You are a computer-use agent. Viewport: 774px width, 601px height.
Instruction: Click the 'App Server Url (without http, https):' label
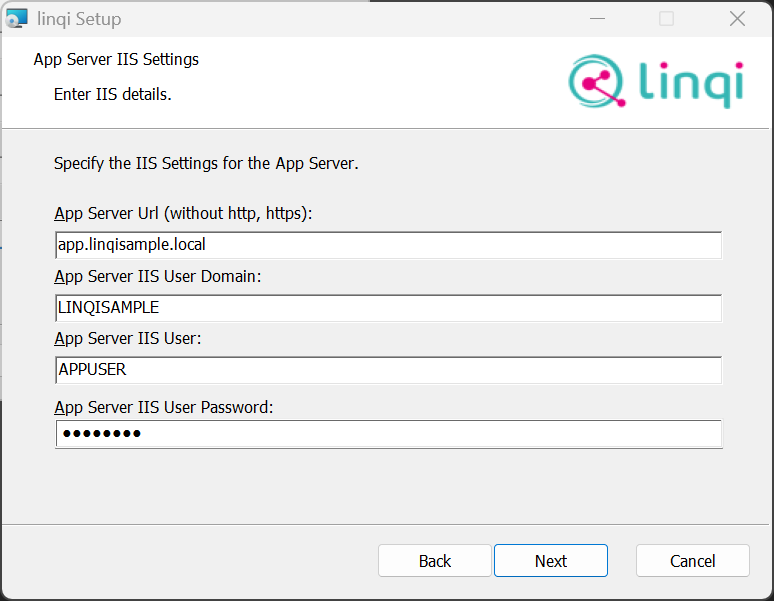tap(183, 213)
